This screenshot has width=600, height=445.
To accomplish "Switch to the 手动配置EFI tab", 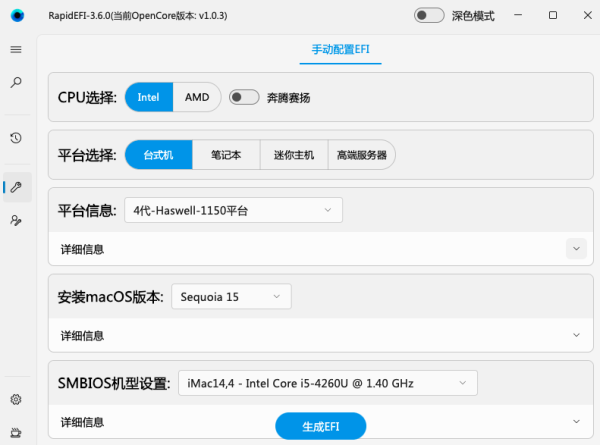I will point(341,49).
